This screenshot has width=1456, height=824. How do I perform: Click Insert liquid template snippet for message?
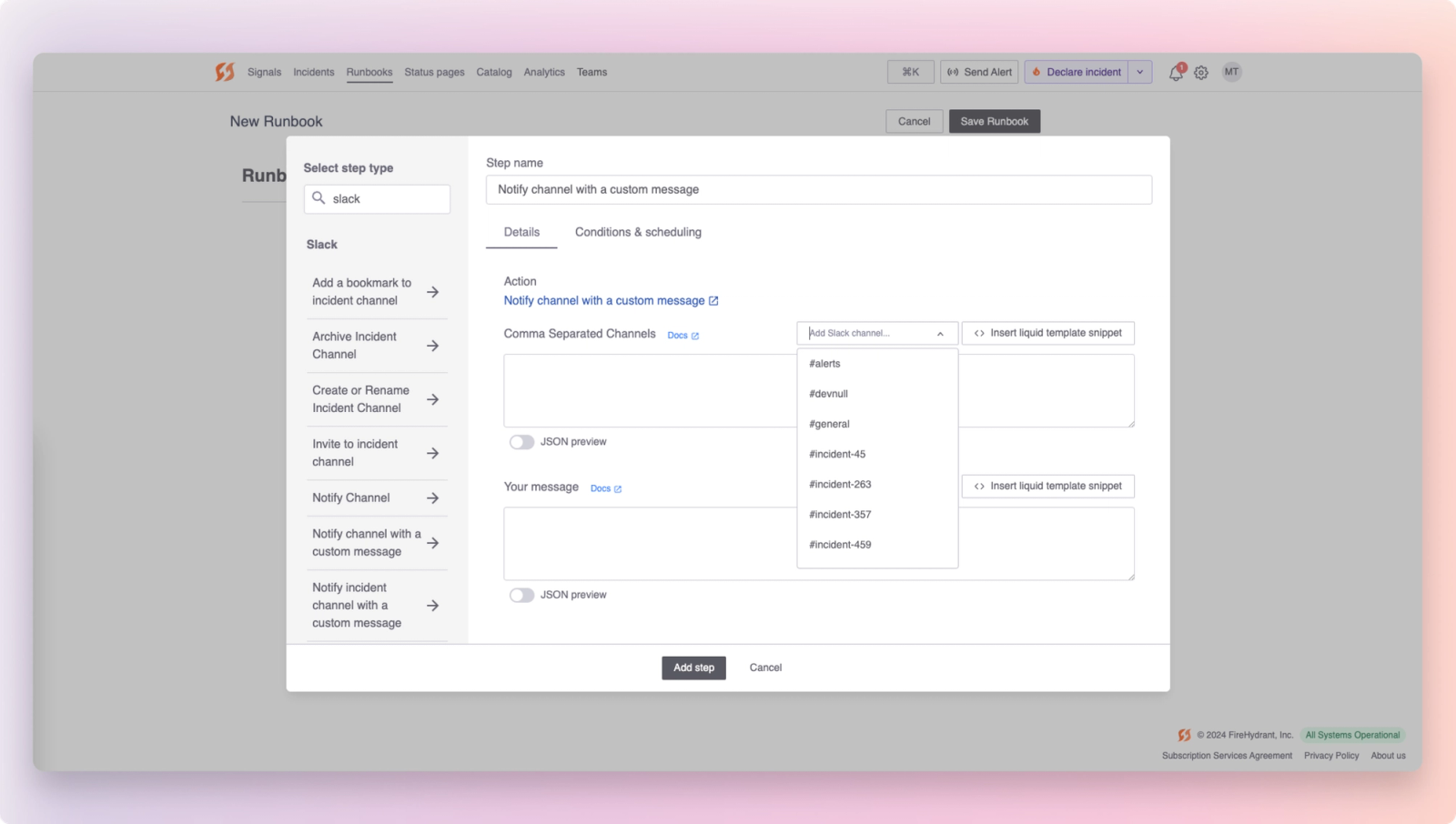pyautogui.click(x=1048, y=486)
